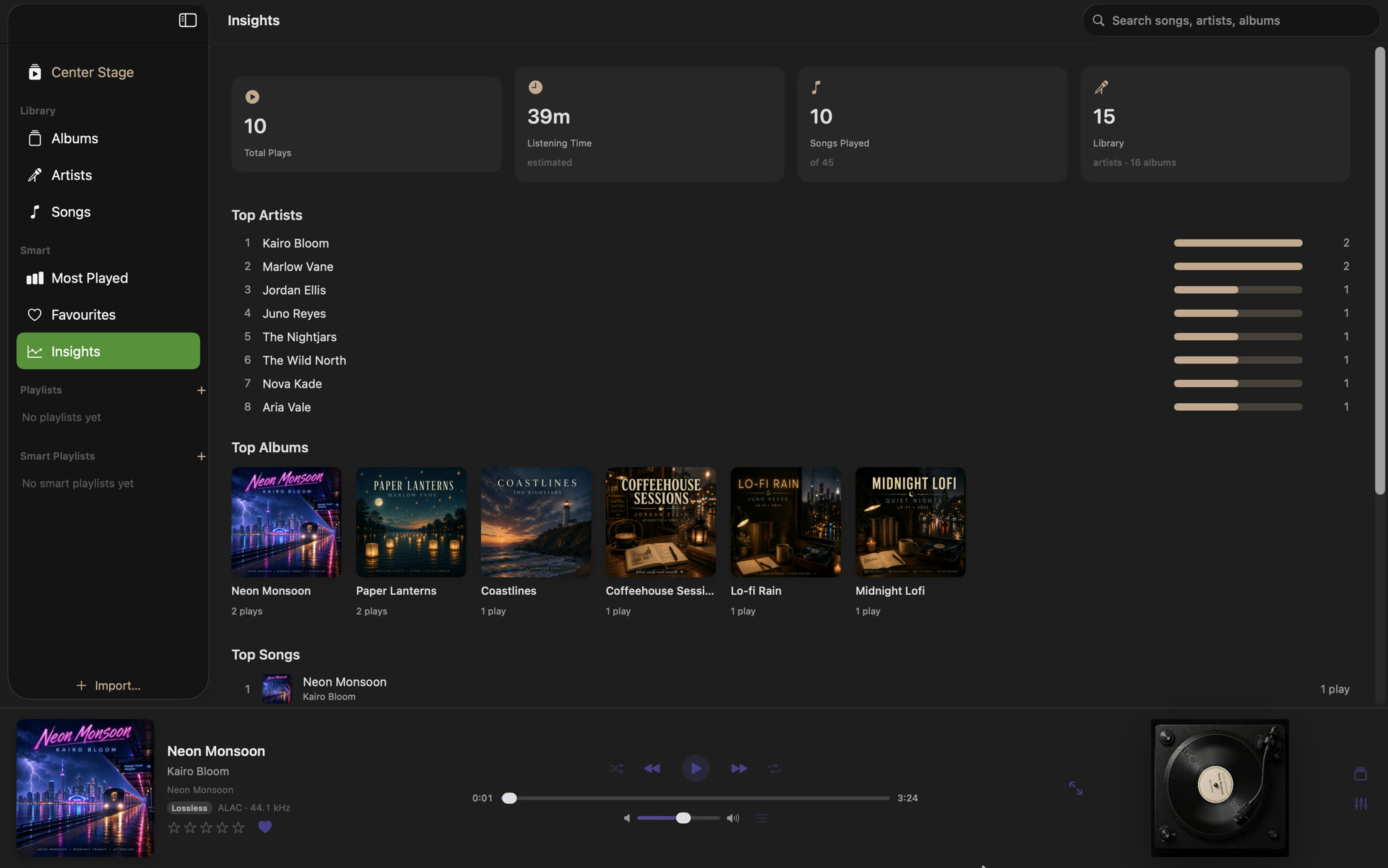Open Coffeehouse Sessions album cover
Viewport: 1388px width, 868px height.
click(661, 522)
